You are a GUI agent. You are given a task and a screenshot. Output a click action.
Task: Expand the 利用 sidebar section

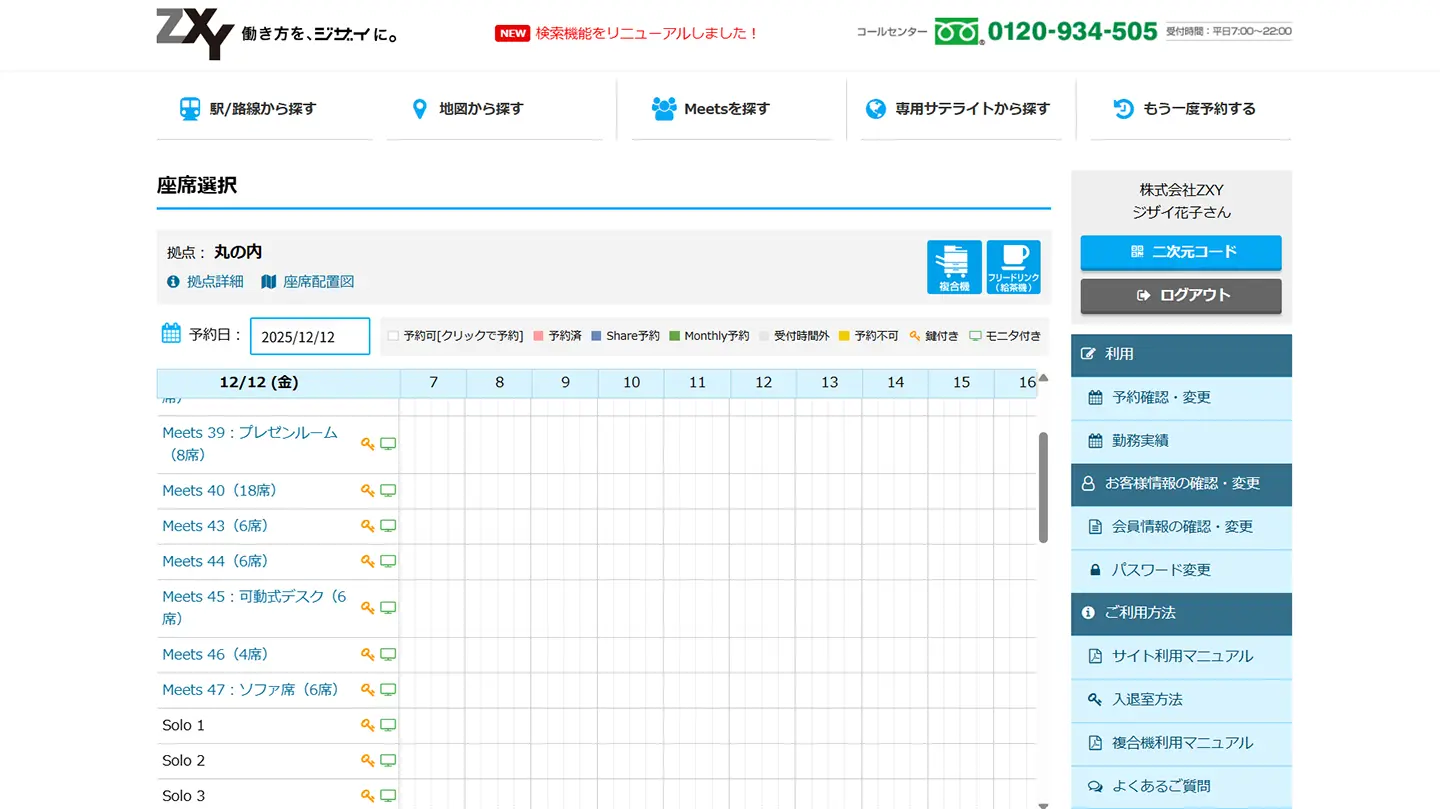tap(1180, 354)
